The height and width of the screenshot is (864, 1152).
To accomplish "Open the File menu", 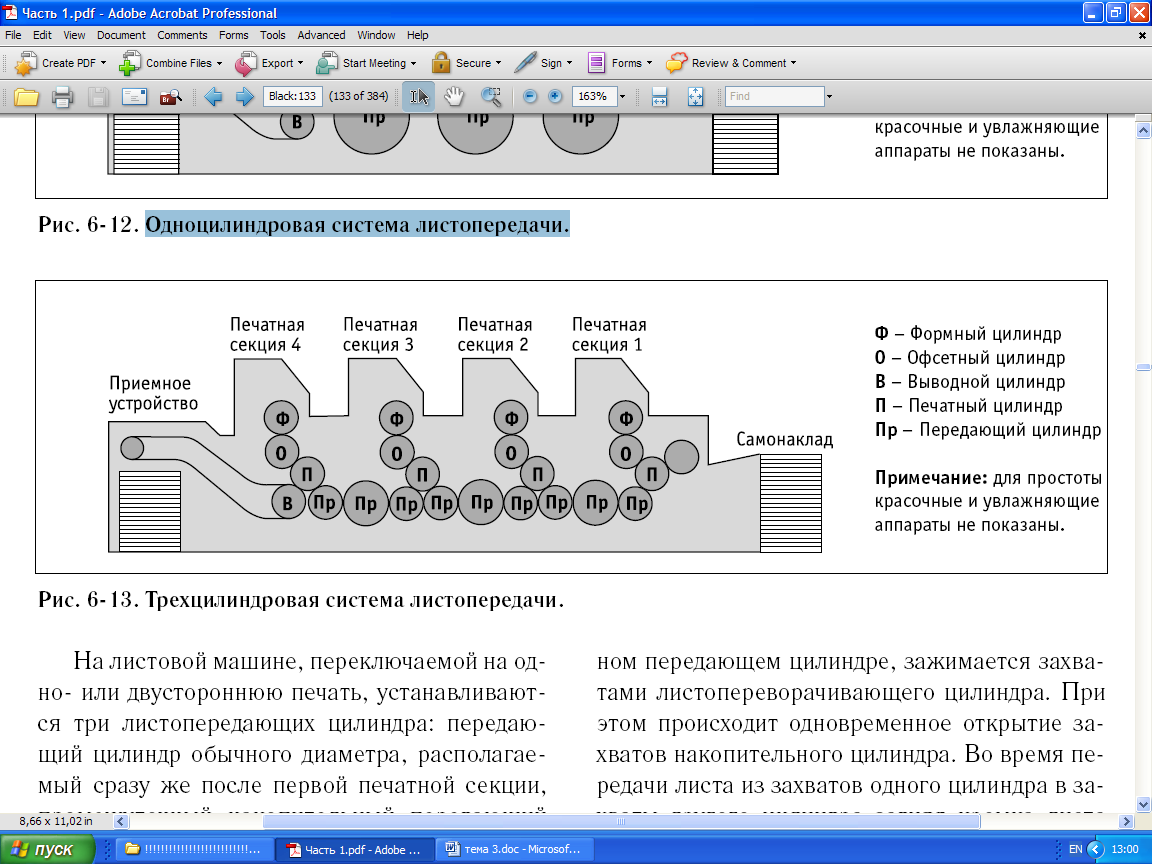I will (13, 35).
